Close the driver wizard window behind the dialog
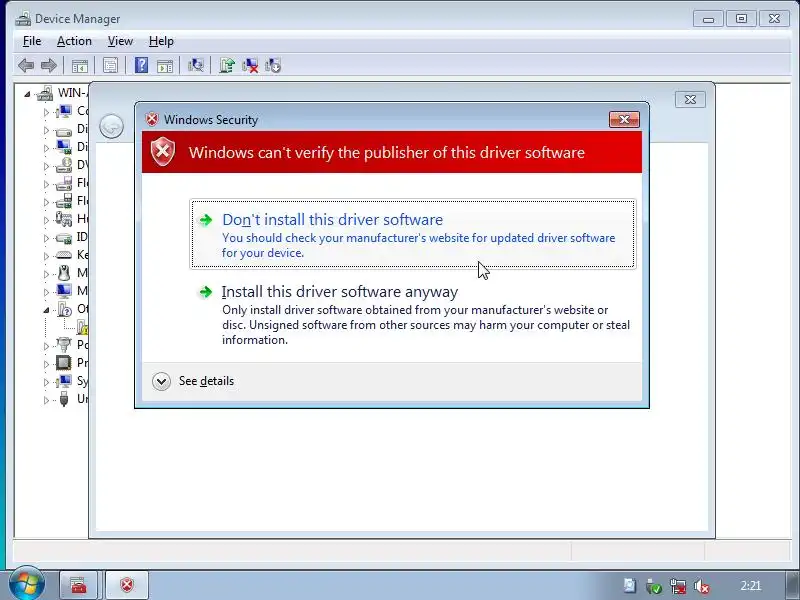The height and width of the screenshot is (600, 800). 690,99
